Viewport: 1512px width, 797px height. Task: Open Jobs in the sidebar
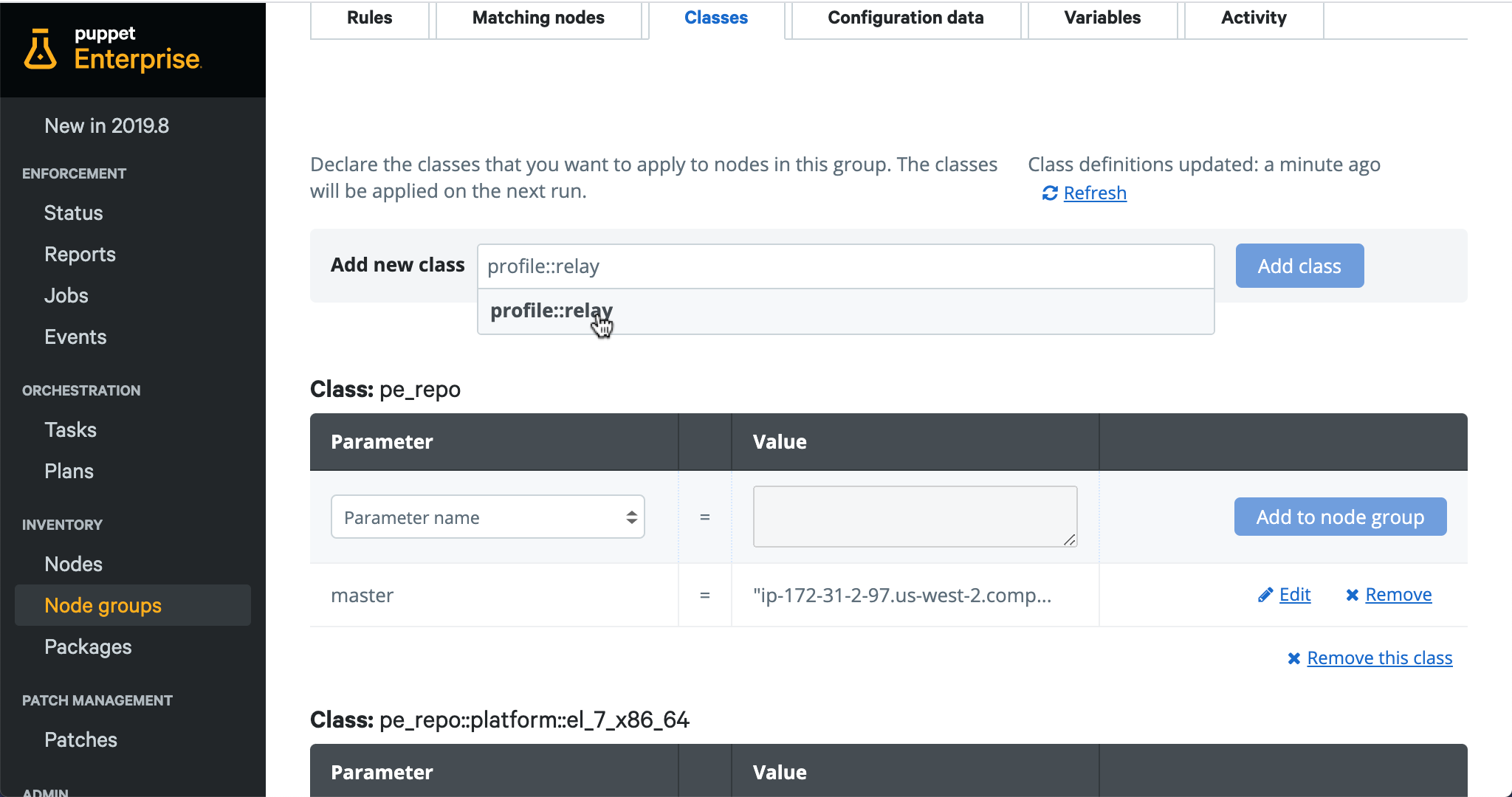[66, 296]
